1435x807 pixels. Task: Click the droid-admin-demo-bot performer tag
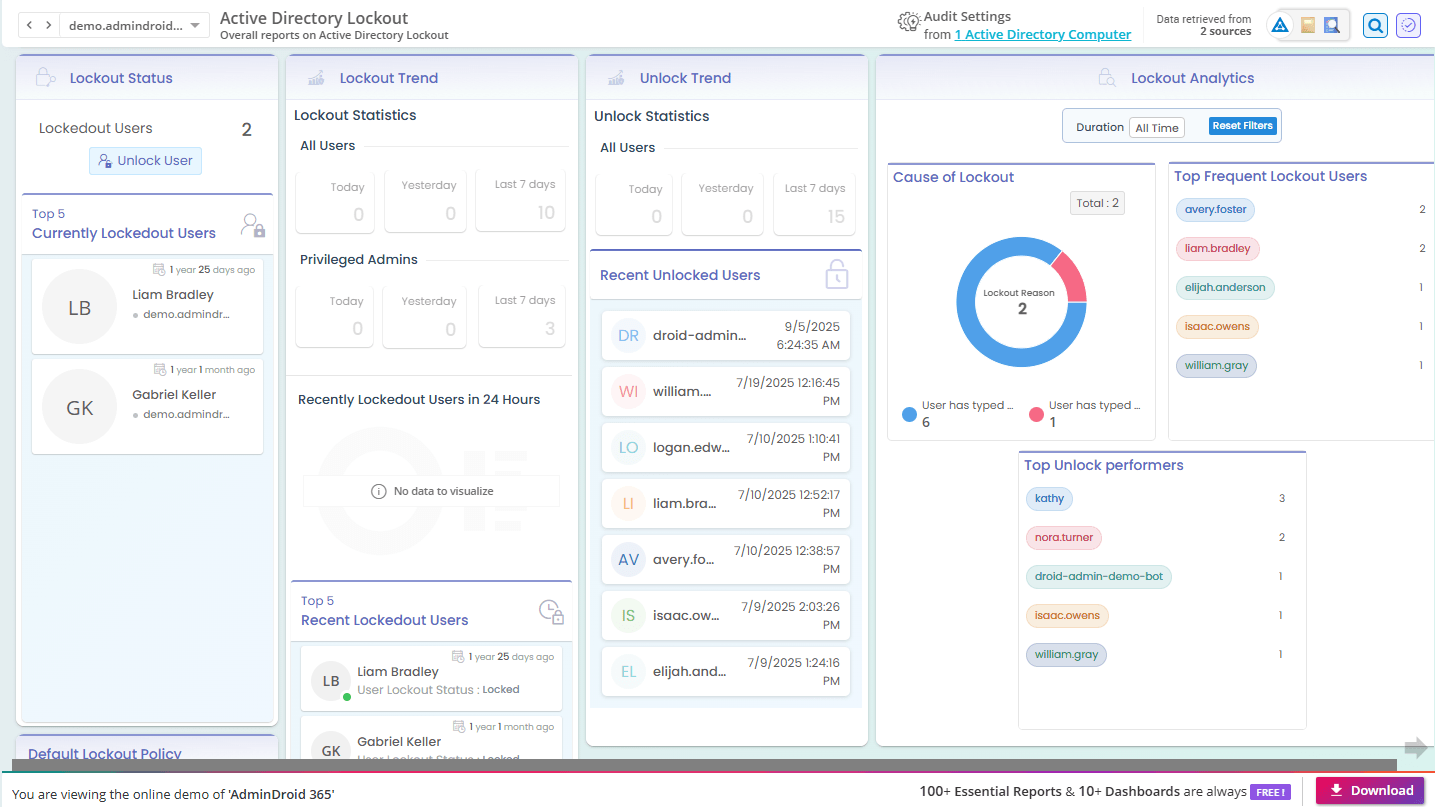tap(1099, 577)
